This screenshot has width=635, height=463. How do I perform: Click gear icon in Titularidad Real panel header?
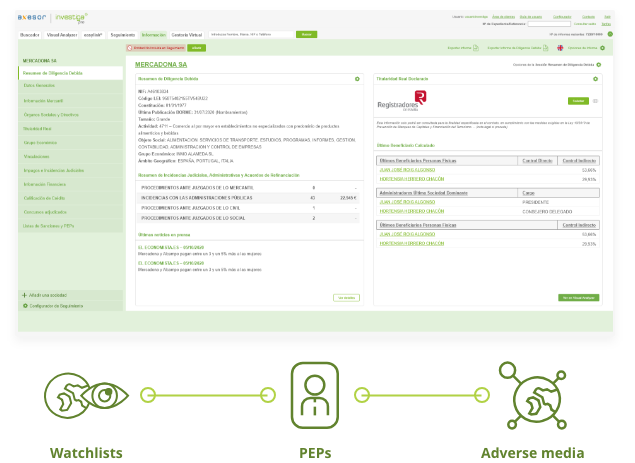[x=595, y=79]
